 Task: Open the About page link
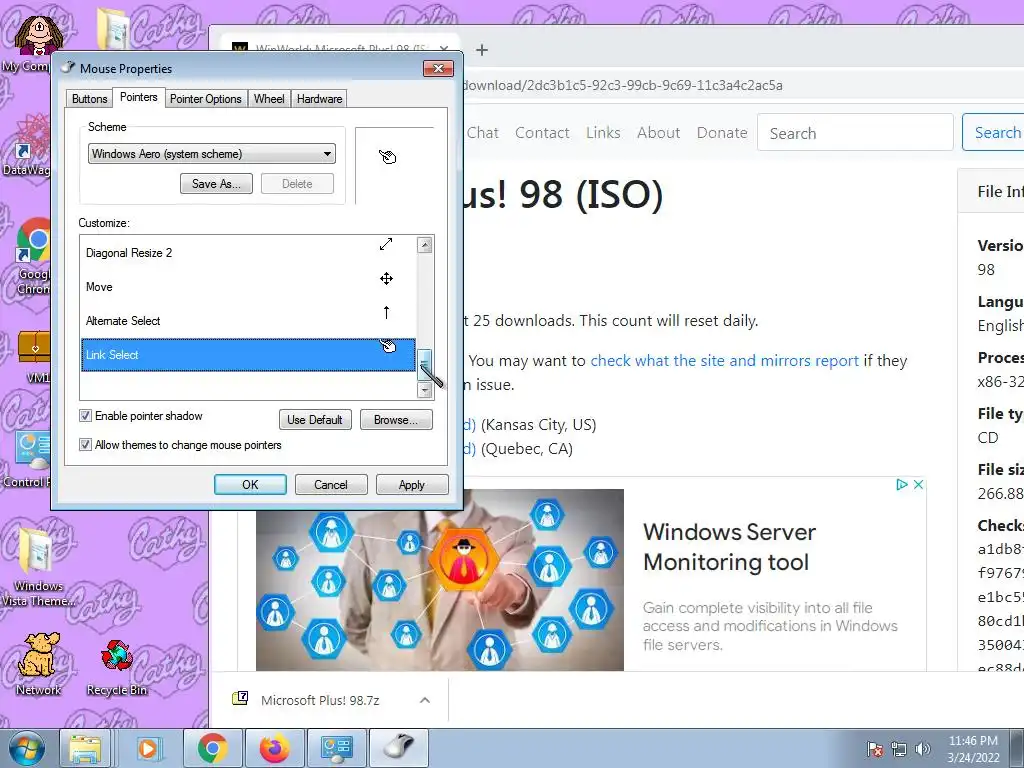tap(658, 133)
